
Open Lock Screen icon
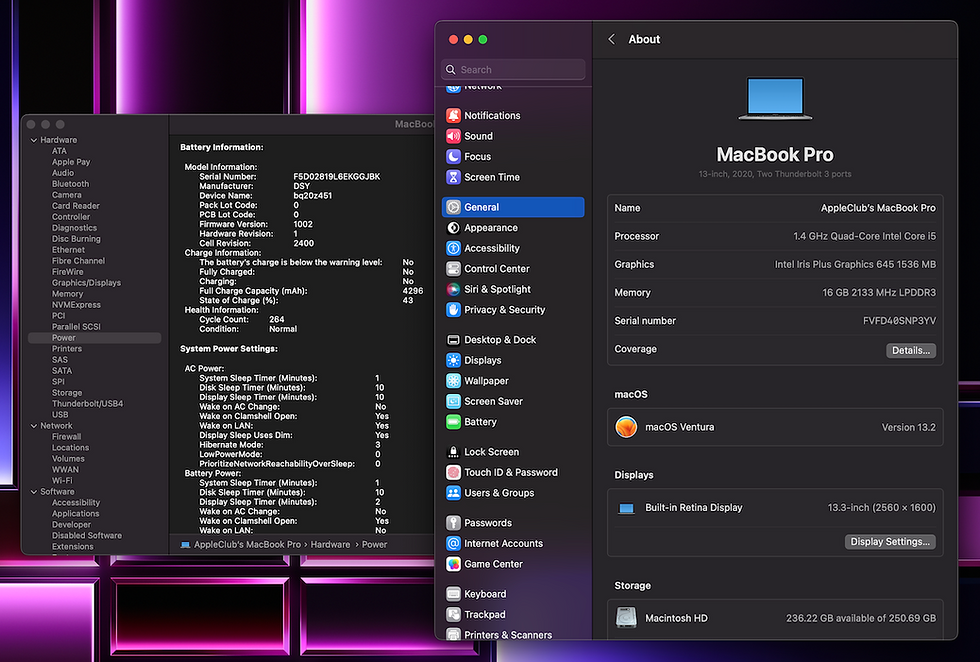(453, 451)
